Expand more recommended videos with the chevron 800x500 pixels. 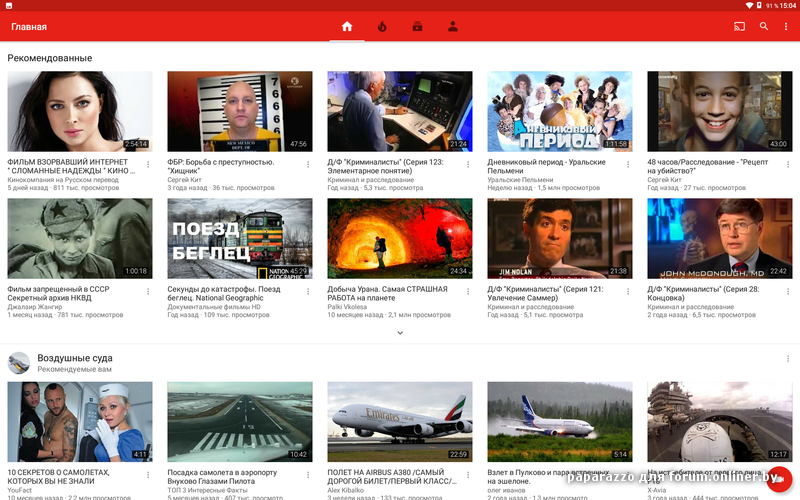[x=400, y=332]
